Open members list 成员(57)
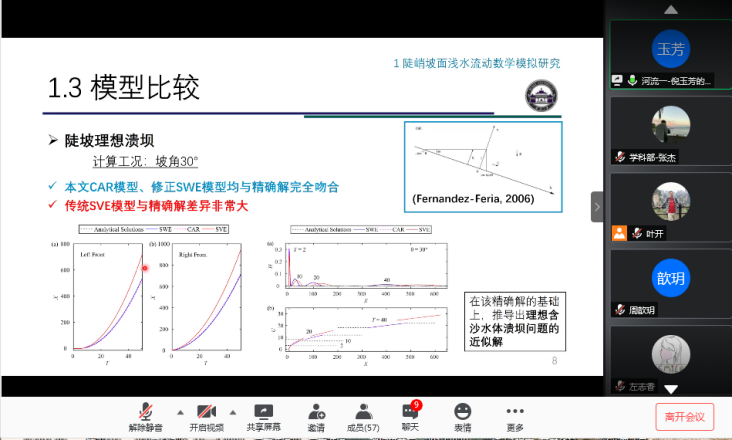 click(x=361, y=412)
